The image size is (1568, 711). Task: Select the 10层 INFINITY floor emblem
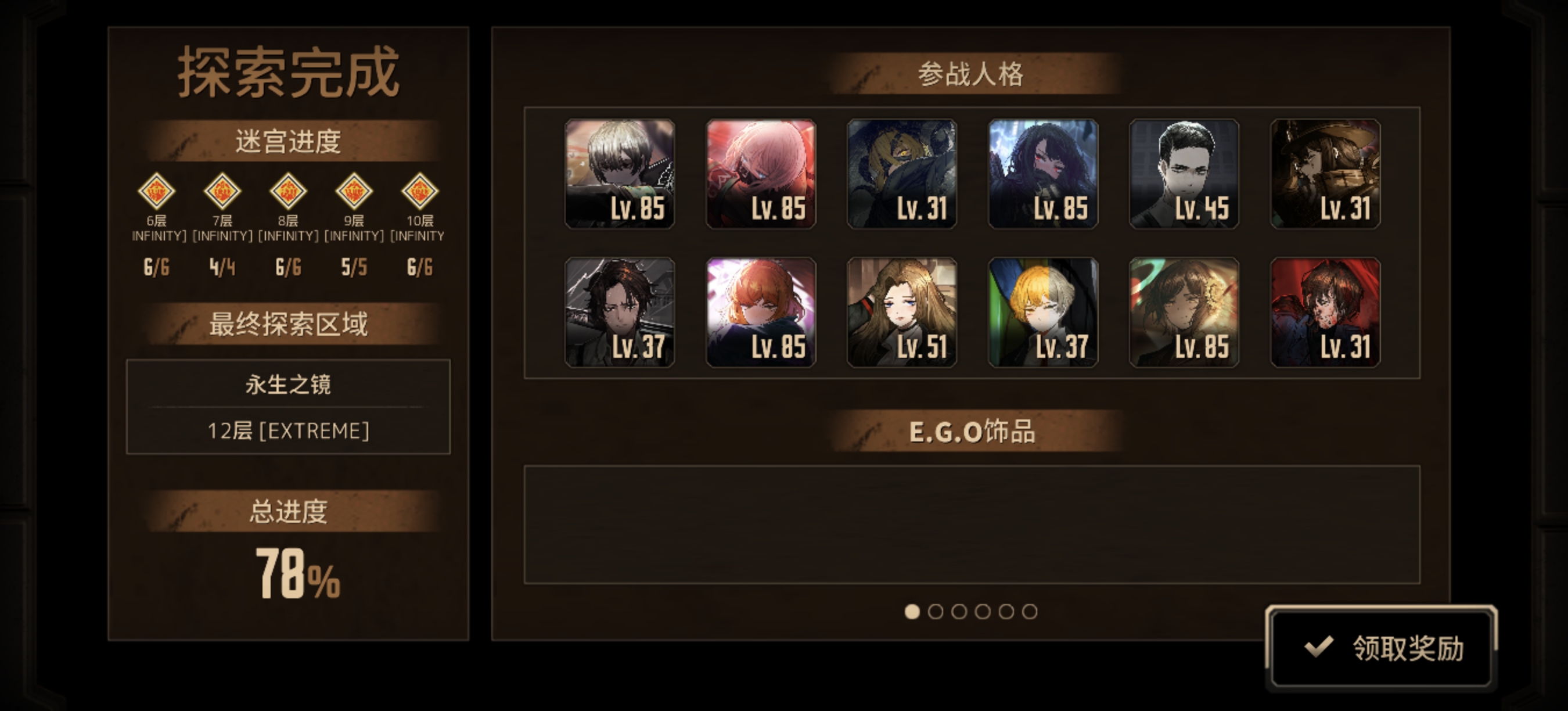click(x=420, y=191)
